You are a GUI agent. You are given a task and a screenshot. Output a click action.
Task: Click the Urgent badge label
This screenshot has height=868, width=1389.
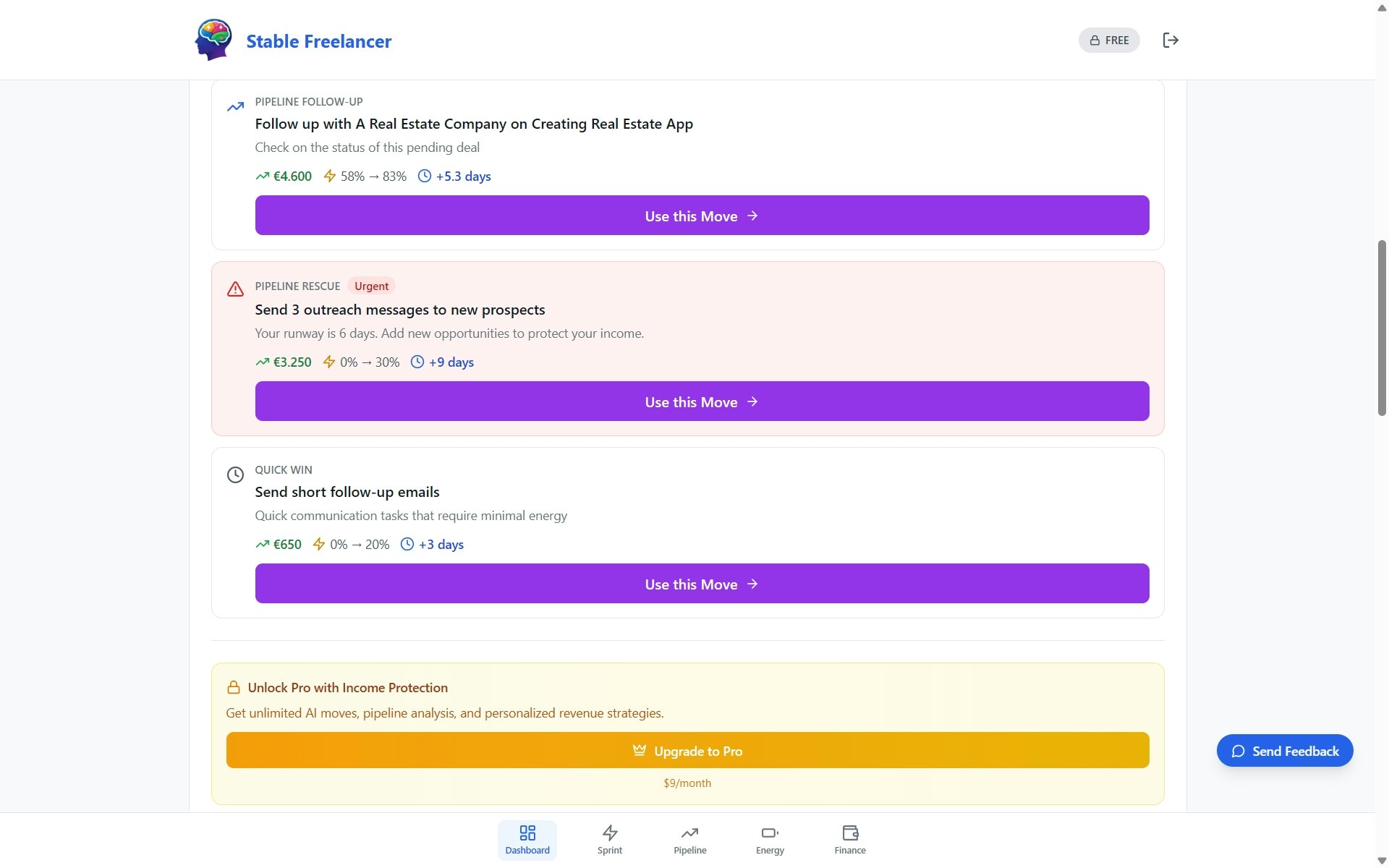coord(371,286)
